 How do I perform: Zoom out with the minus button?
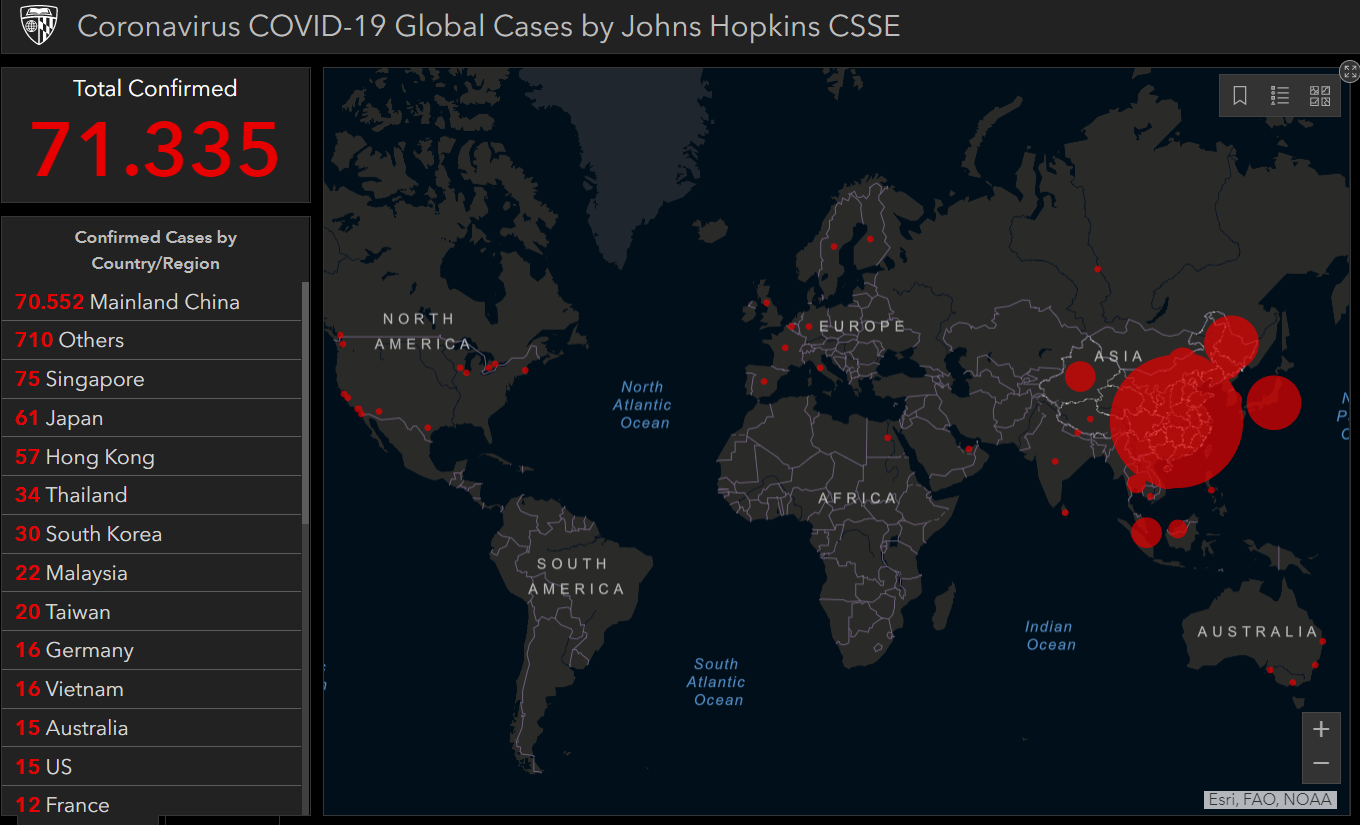coord(1321,765)
